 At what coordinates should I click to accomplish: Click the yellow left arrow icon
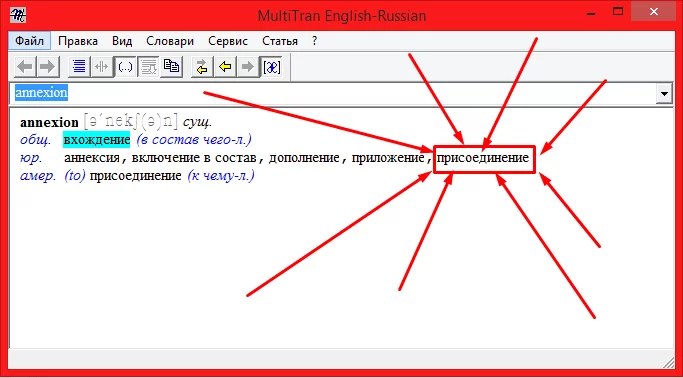point(225,67)
